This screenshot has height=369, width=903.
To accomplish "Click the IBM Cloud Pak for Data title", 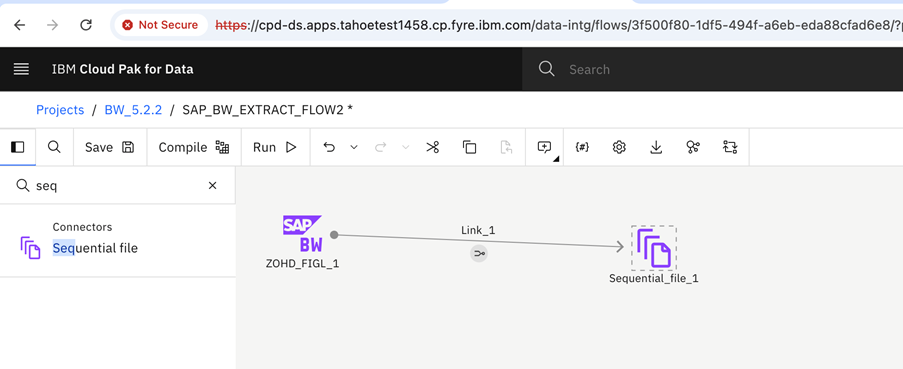I will pyautogui.click(x=123, y=70).
